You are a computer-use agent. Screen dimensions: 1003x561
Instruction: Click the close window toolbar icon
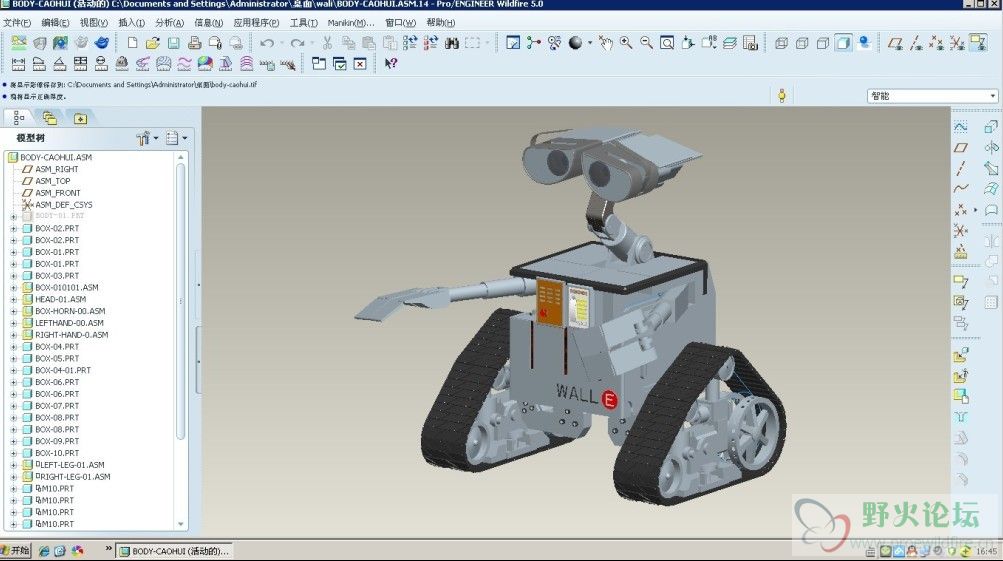(360, 63)
